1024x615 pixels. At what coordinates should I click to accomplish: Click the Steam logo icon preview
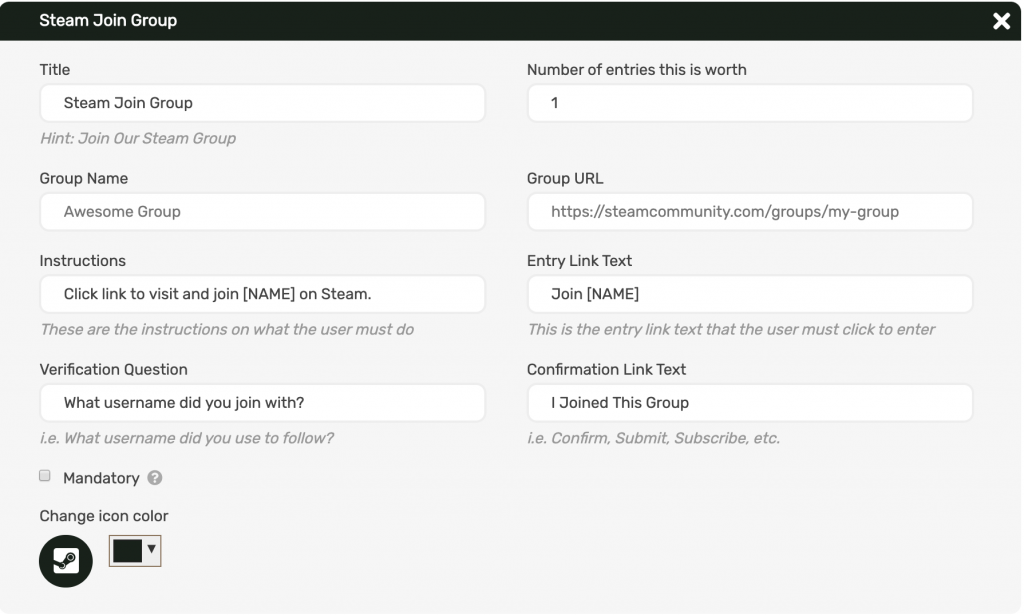65,561
